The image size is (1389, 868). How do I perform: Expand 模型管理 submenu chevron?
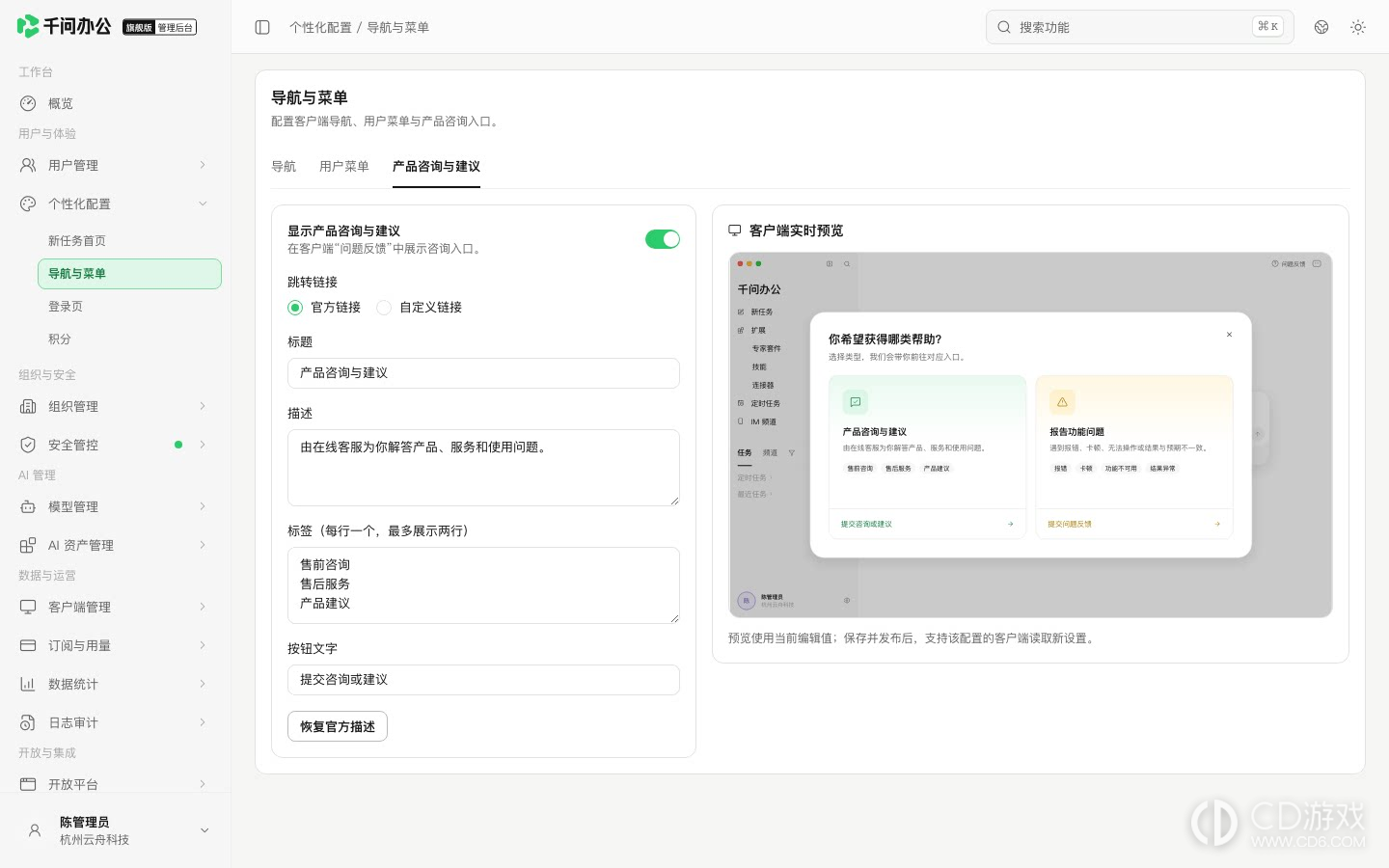pos(203,506)
